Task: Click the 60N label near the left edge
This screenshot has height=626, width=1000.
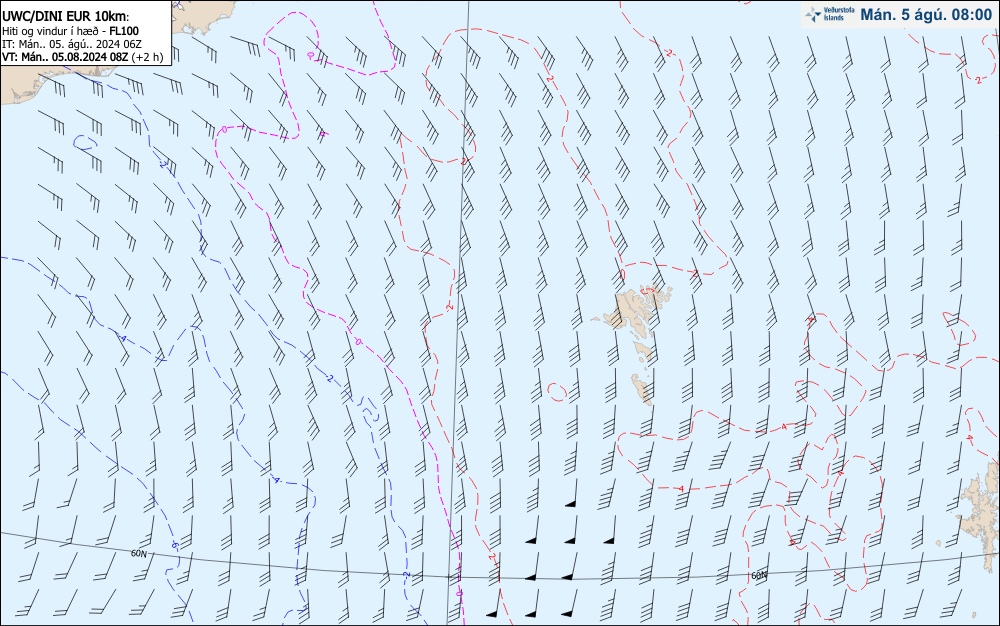Action: click(138, 554)
